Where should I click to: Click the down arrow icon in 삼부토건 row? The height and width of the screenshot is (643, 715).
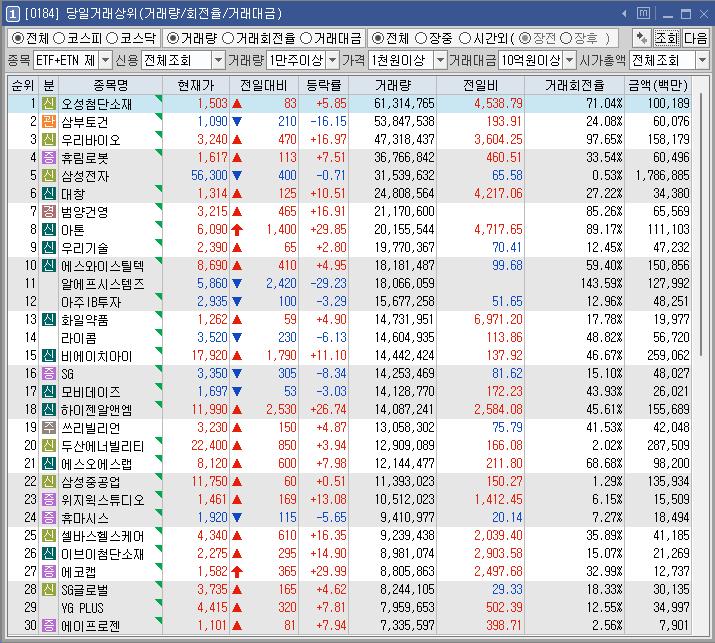(237, 121)
